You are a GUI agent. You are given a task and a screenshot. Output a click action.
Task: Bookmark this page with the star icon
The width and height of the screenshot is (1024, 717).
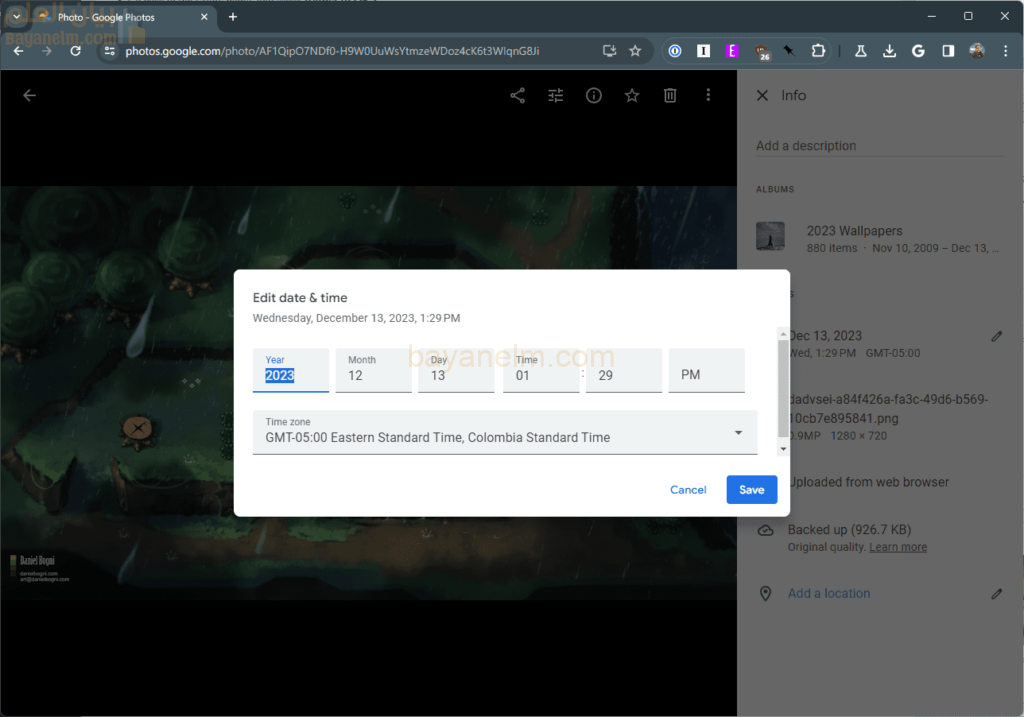tap(635, 51)
